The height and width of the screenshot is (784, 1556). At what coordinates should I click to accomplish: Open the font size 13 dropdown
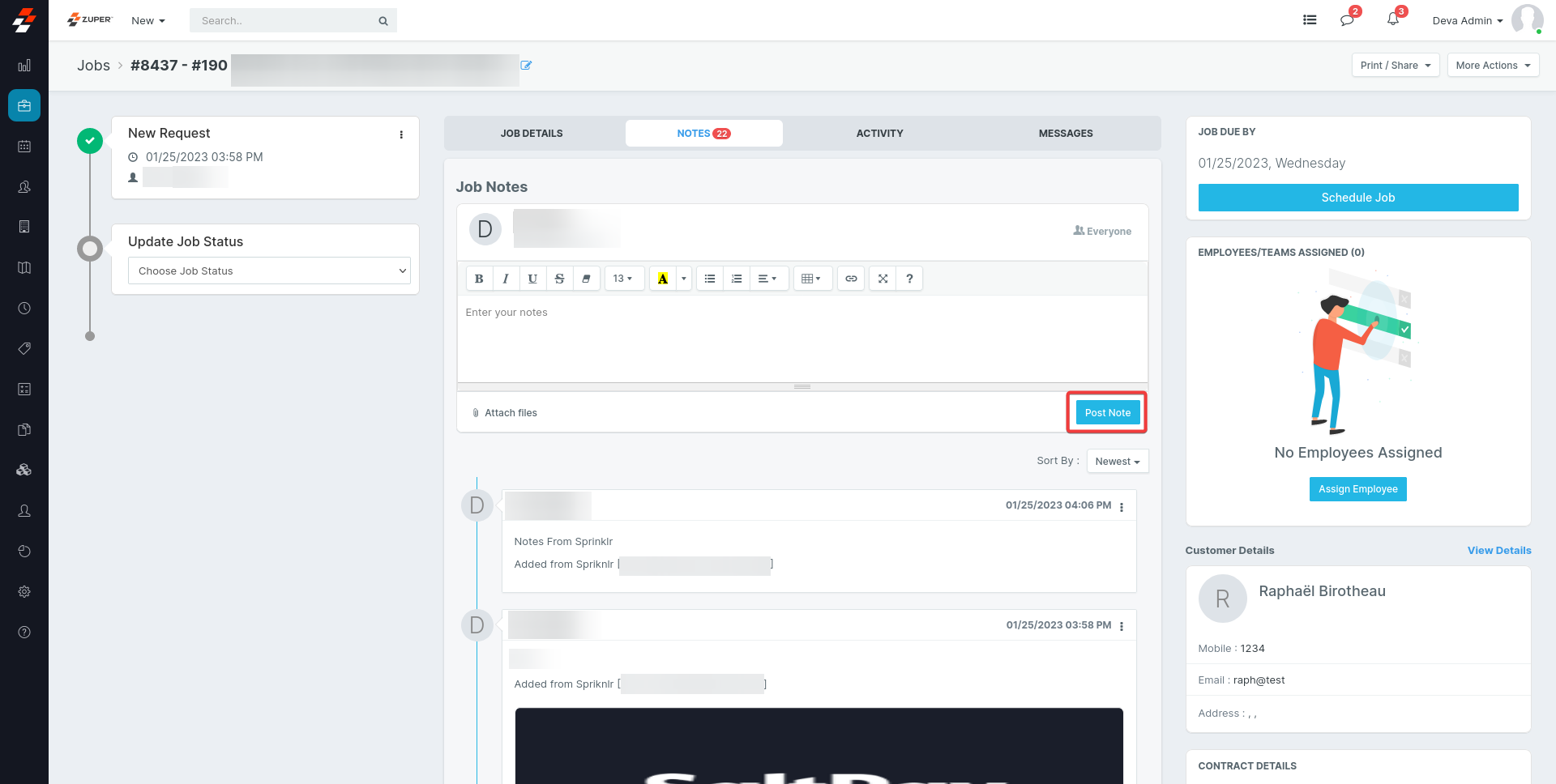(624, 279)
